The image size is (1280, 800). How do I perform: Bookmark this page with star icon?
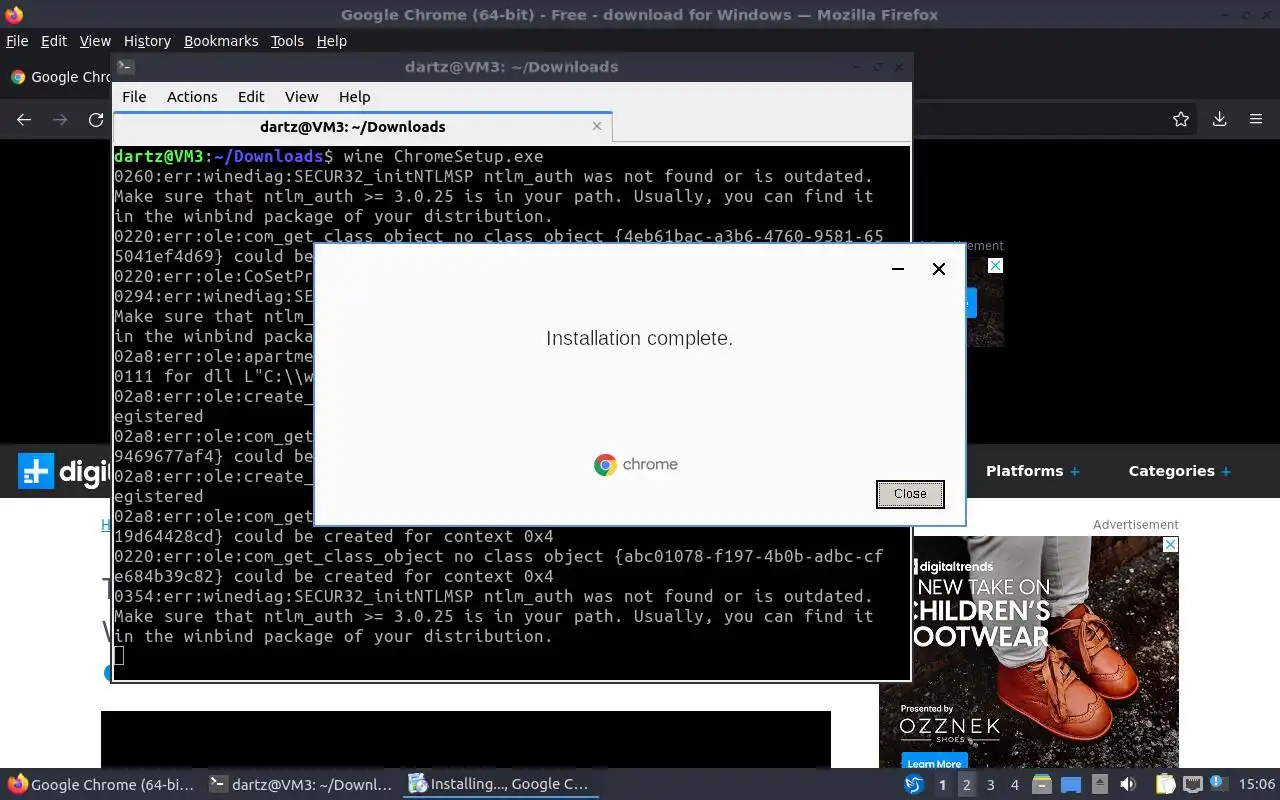point(1181,119)
